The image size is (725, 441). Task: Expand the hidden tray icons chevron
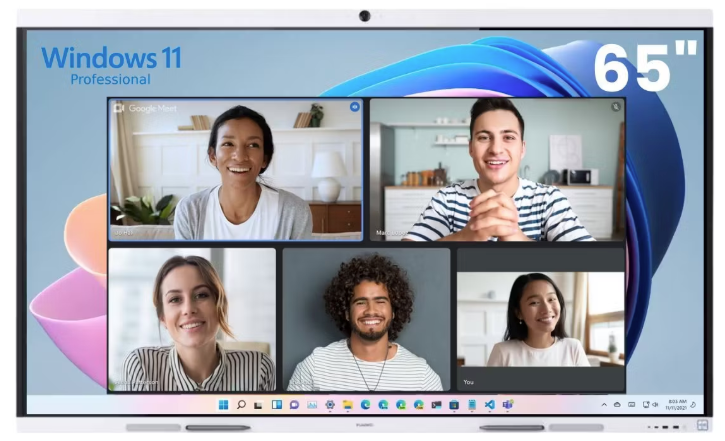click(604, 405)
